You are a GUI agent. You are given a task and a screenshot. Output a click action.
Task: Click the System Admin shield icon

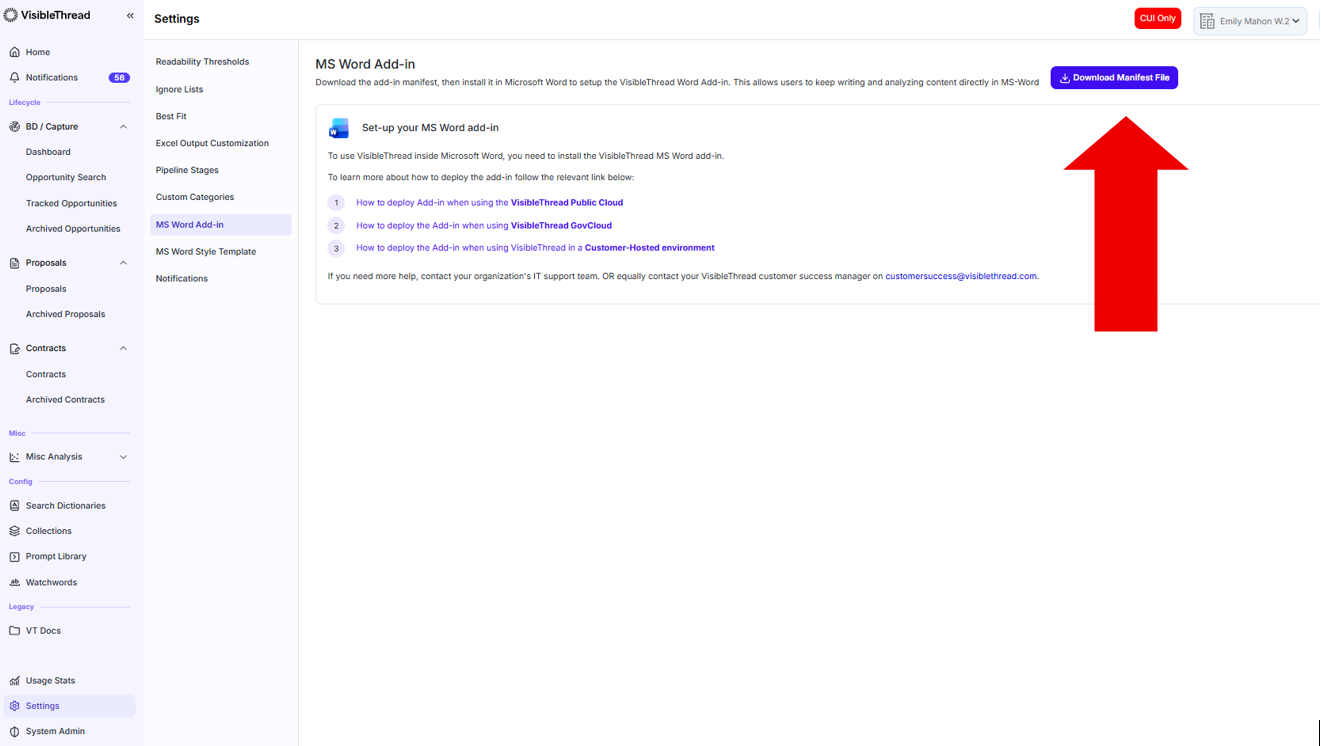click(x=14, y=732)
